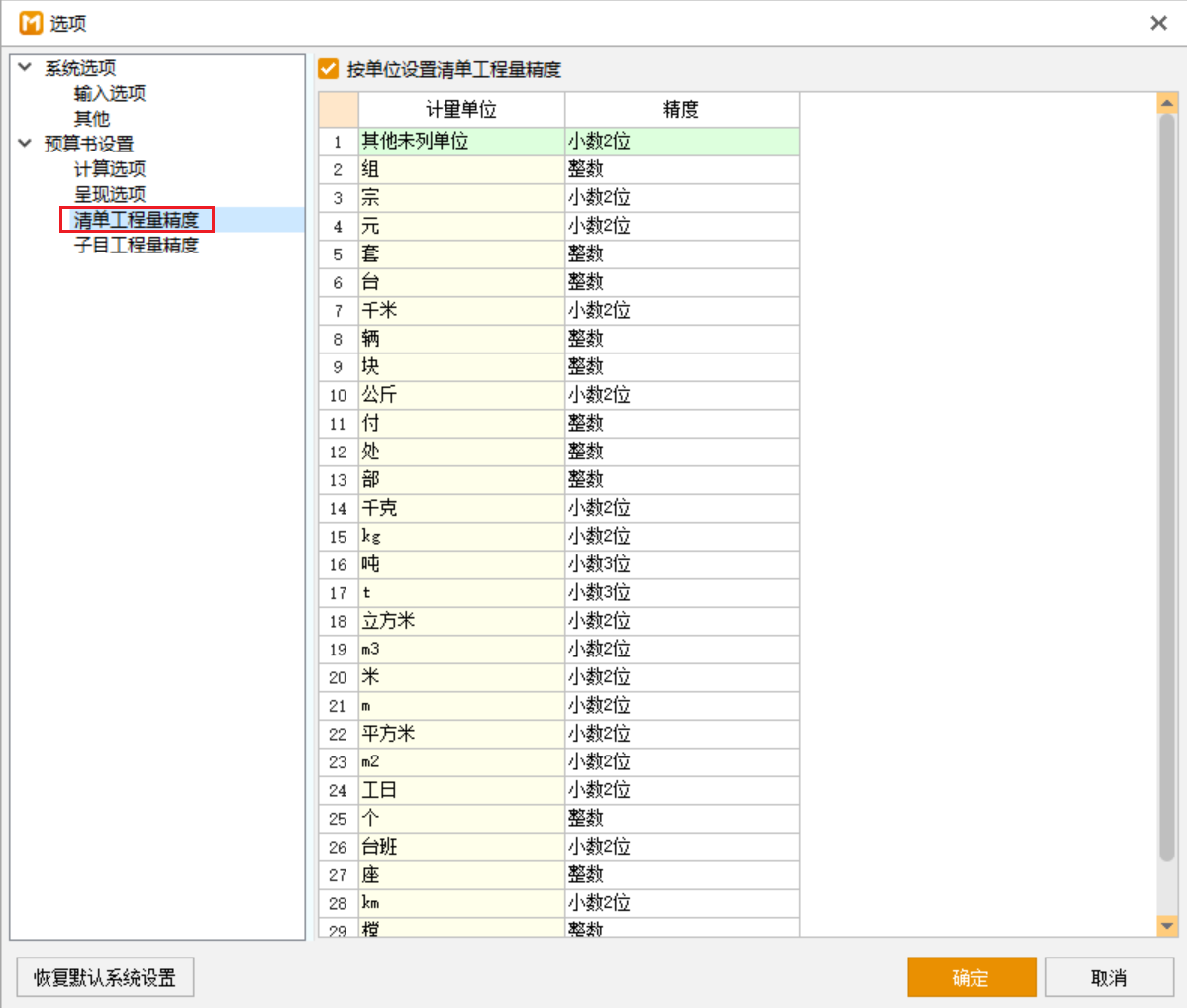Viewport: 1187px width, 1008px height.
Task: Click 确定 button to confirm
Action: pyautogui.click(x=970, y=977)
